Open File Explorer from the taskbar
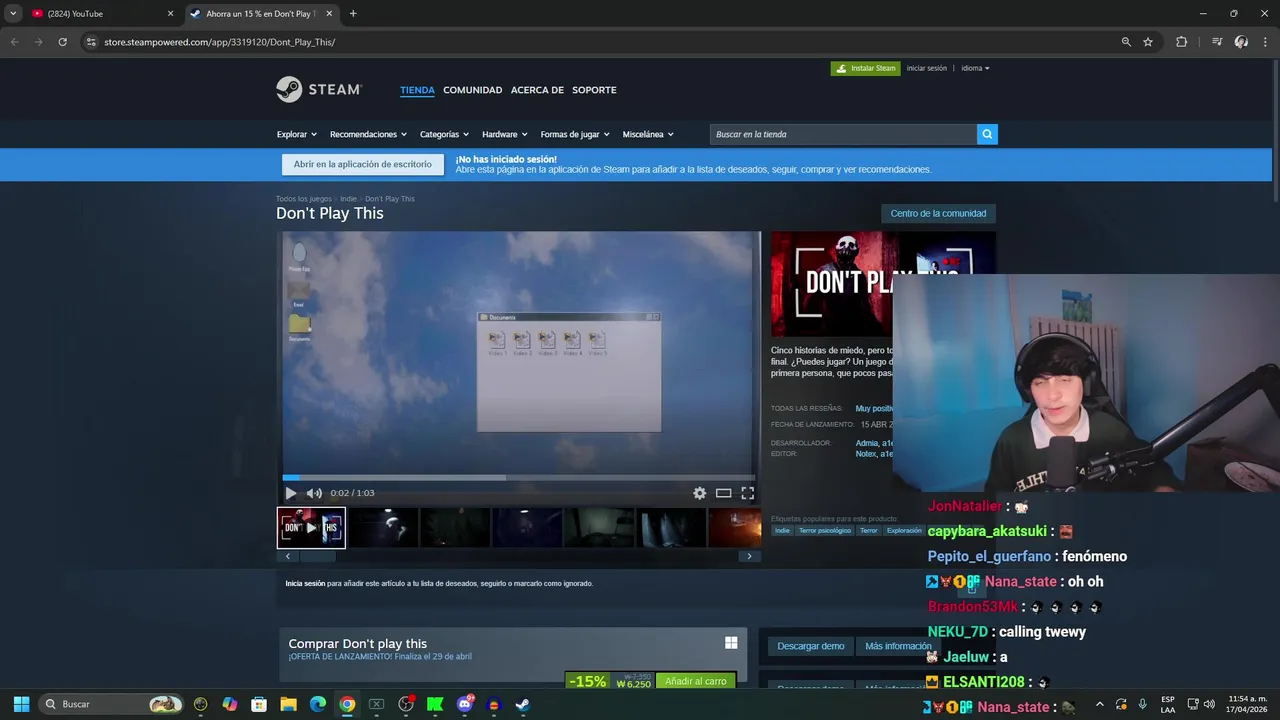The width and height of the screenshot is (1280, 720). pos(288,704)
